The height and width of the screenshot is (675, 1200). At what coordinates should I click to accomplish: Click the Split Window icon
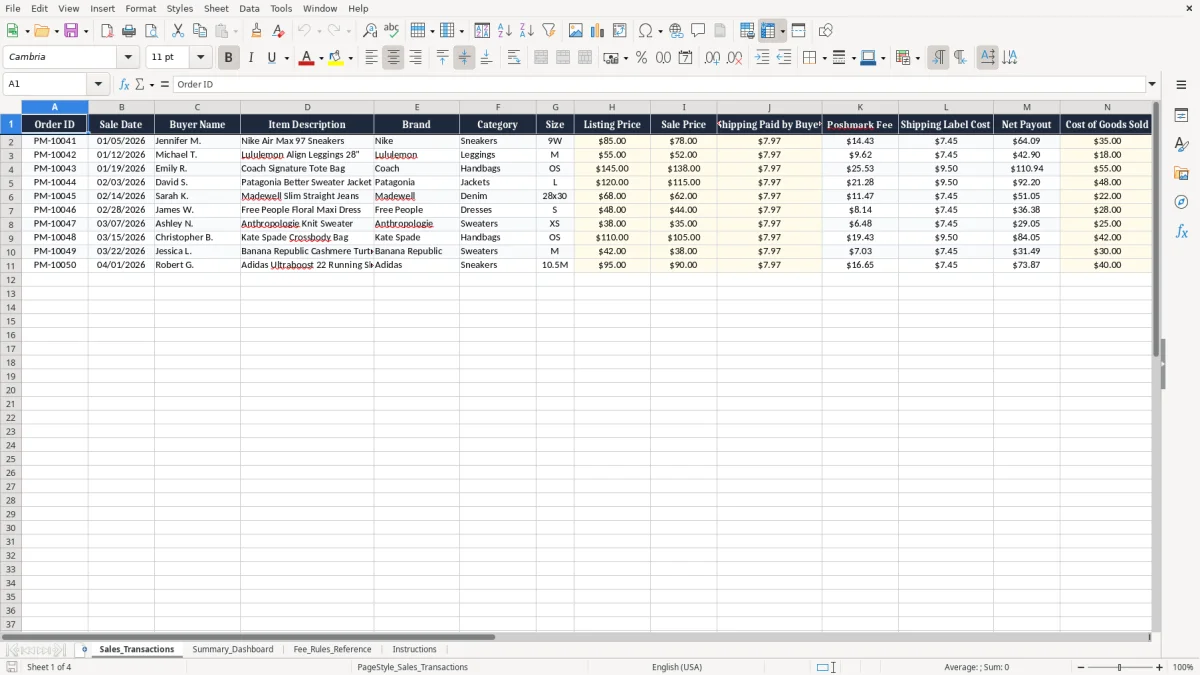(798, 31)
